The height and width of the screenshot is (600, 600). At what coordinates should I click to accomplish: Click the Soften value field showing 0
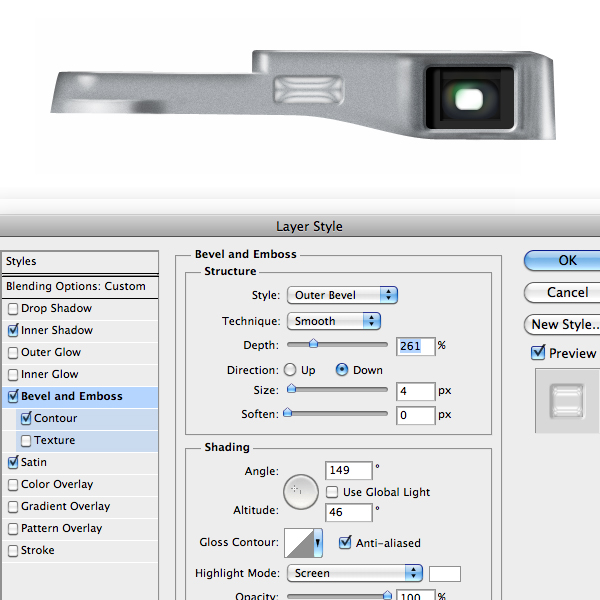pos(416,415)
